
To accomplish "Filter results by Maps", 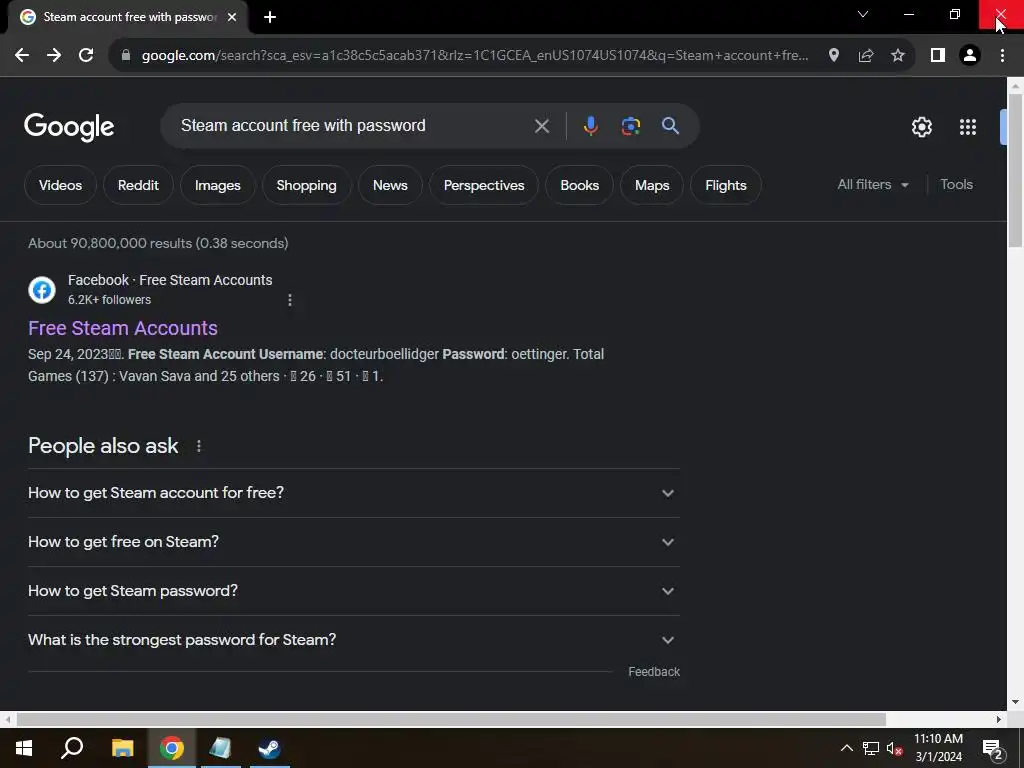I will [x=652, y=185].
